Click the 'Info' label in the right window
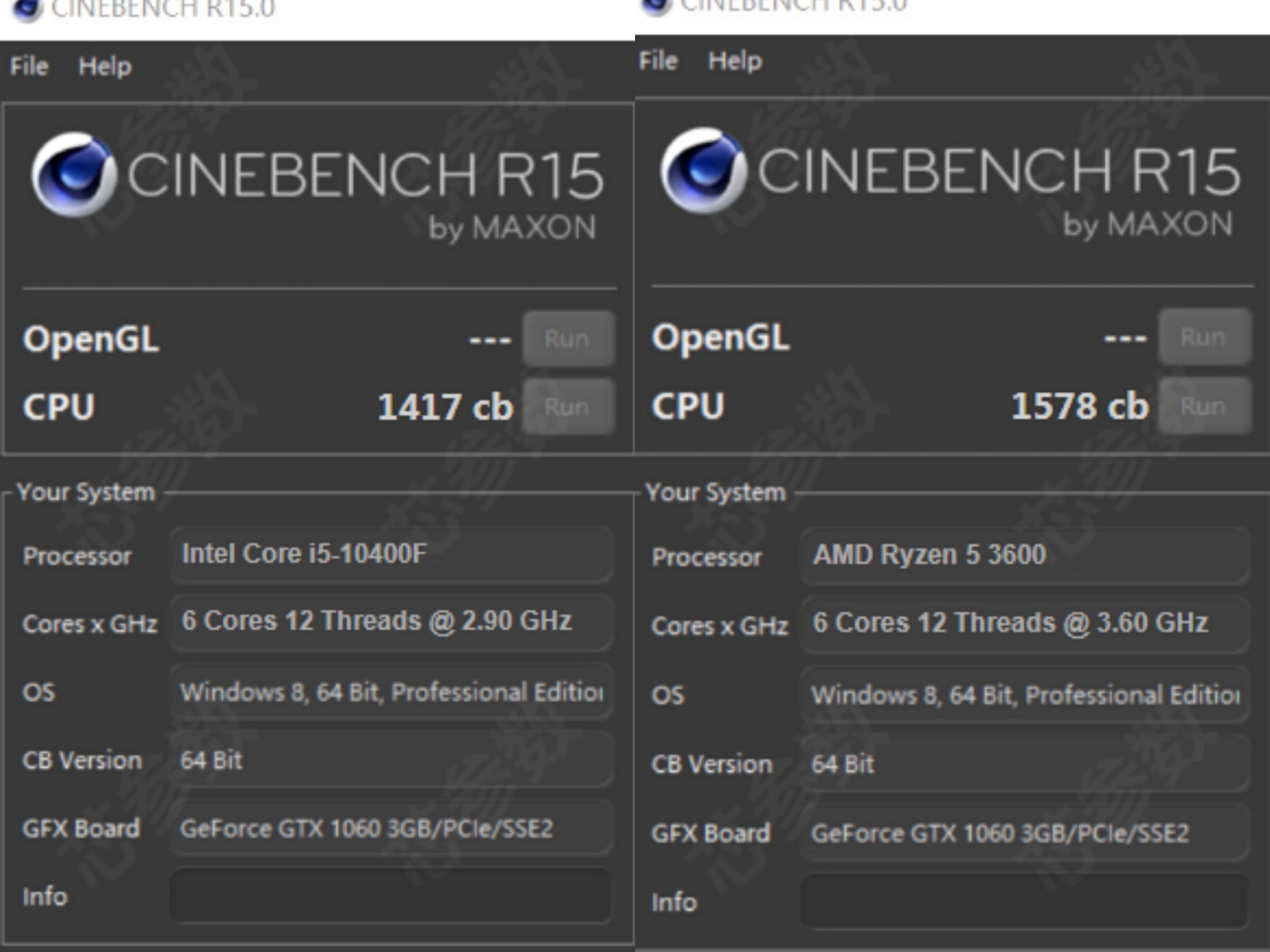Image resolution: width=1270 pixels, height=952 pixels. [675, 902]
